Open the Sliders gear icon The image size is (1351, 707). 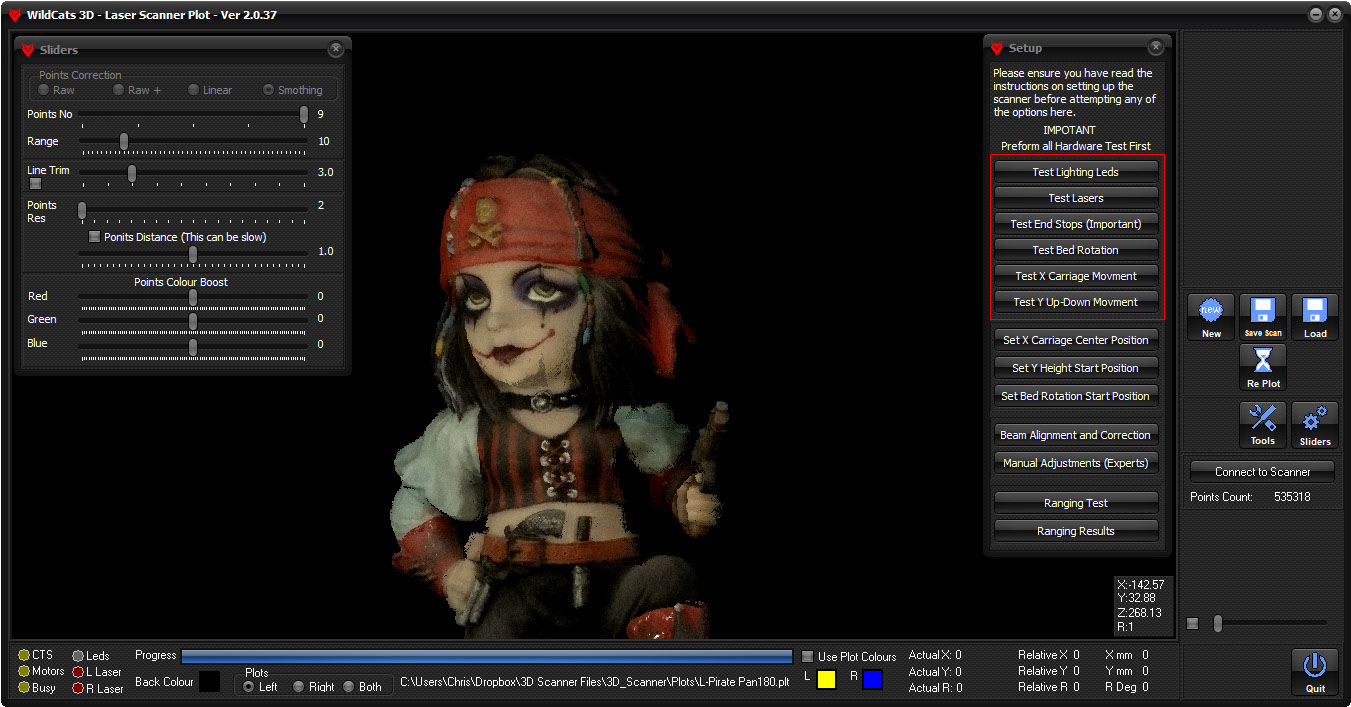click(x=1315, y=425)
